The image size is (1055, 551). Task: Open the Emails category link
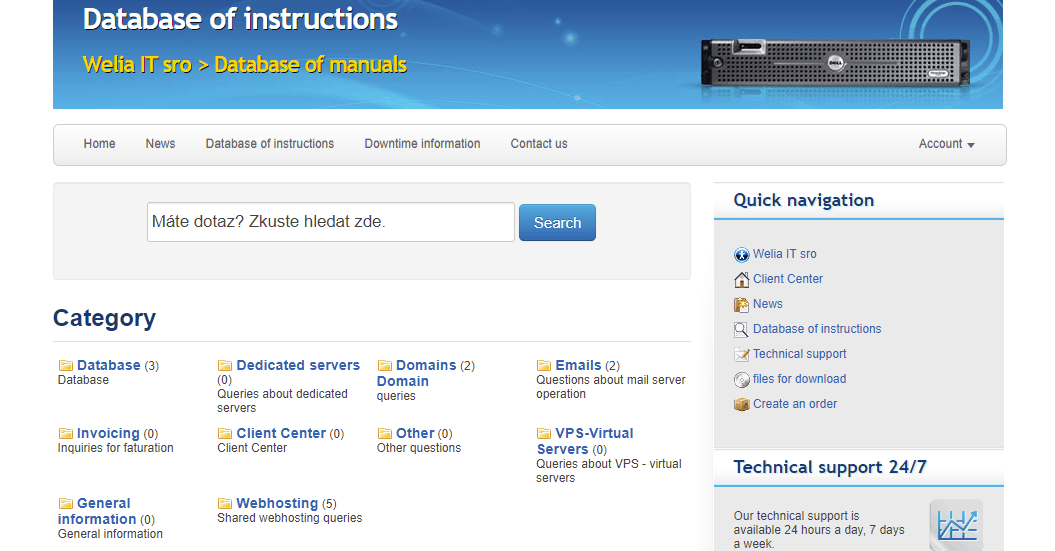pos(578,365)
